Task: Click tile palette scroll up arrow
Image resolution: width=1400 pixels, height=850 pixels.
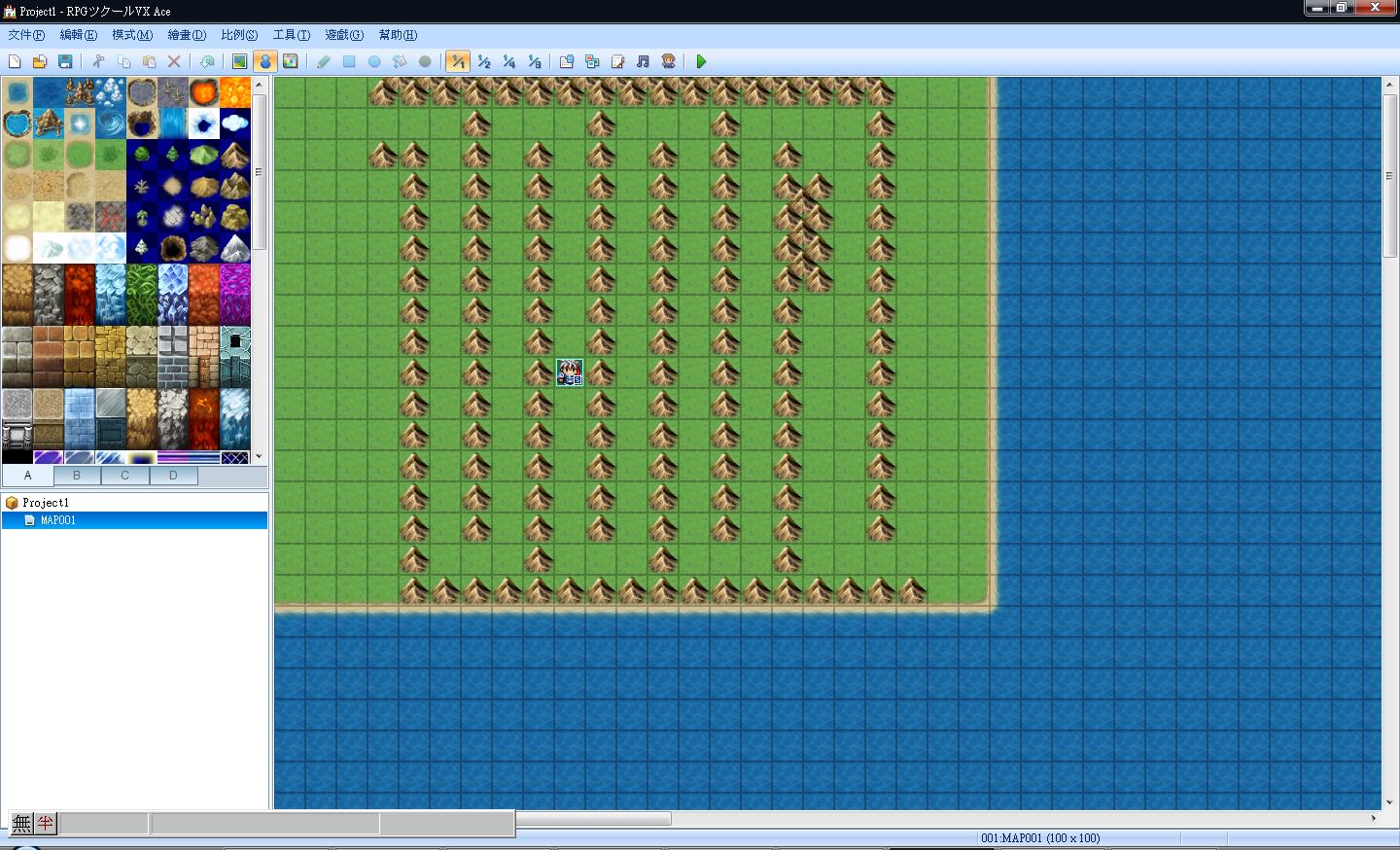Action: 259,85
